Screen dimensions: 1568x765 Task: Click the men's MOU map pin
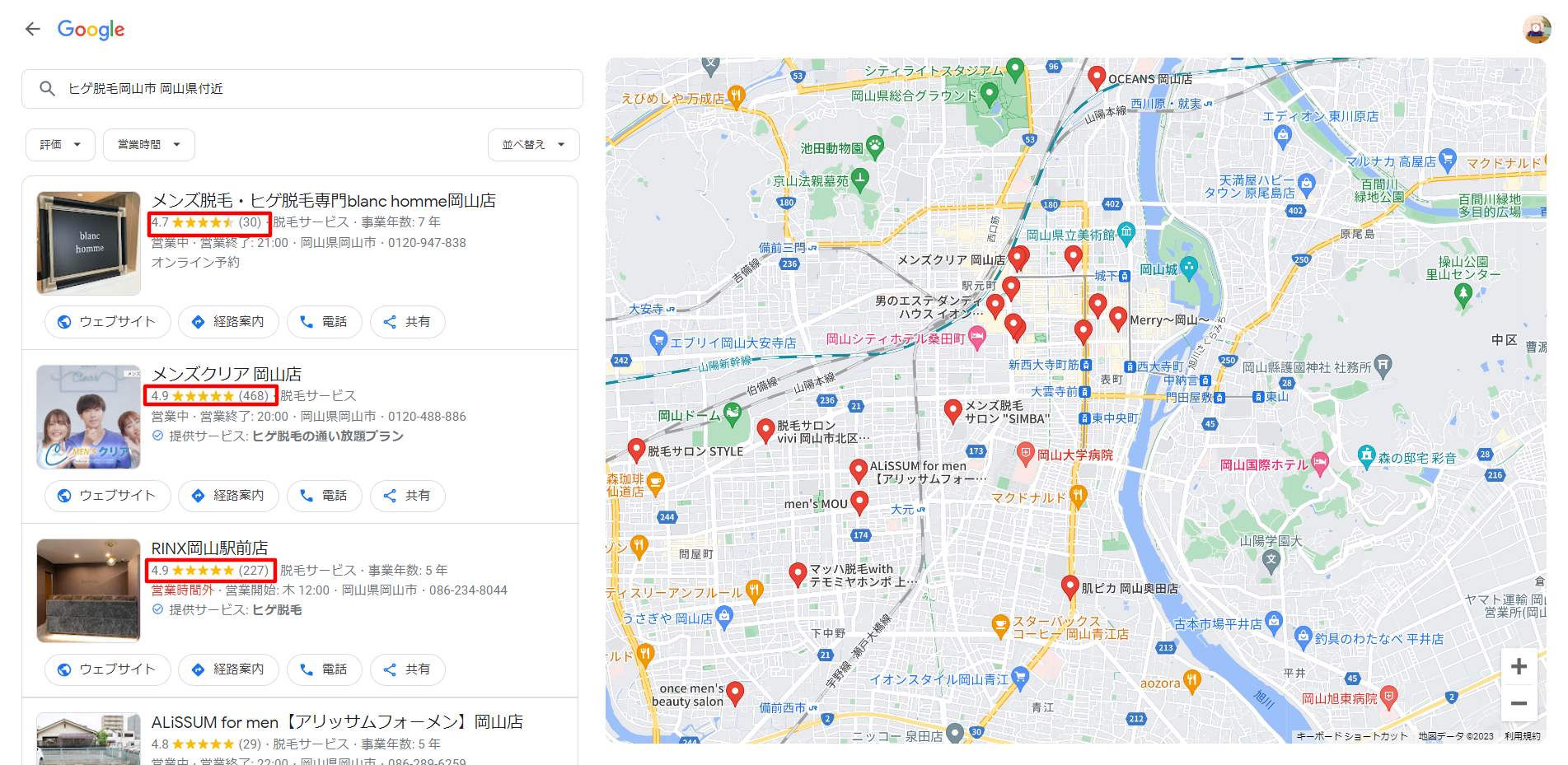(x=859, y=502)
